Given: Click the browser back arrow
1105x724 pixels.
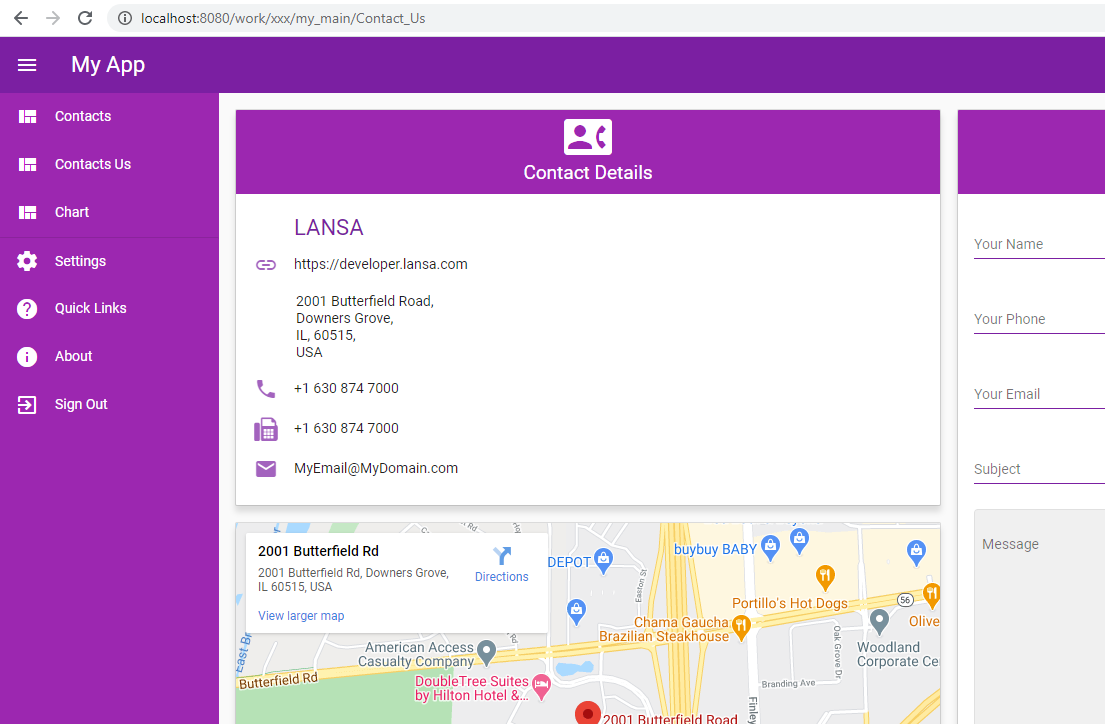Looking at the screenshot, I should pyautogui.click(x=21, y=18).
